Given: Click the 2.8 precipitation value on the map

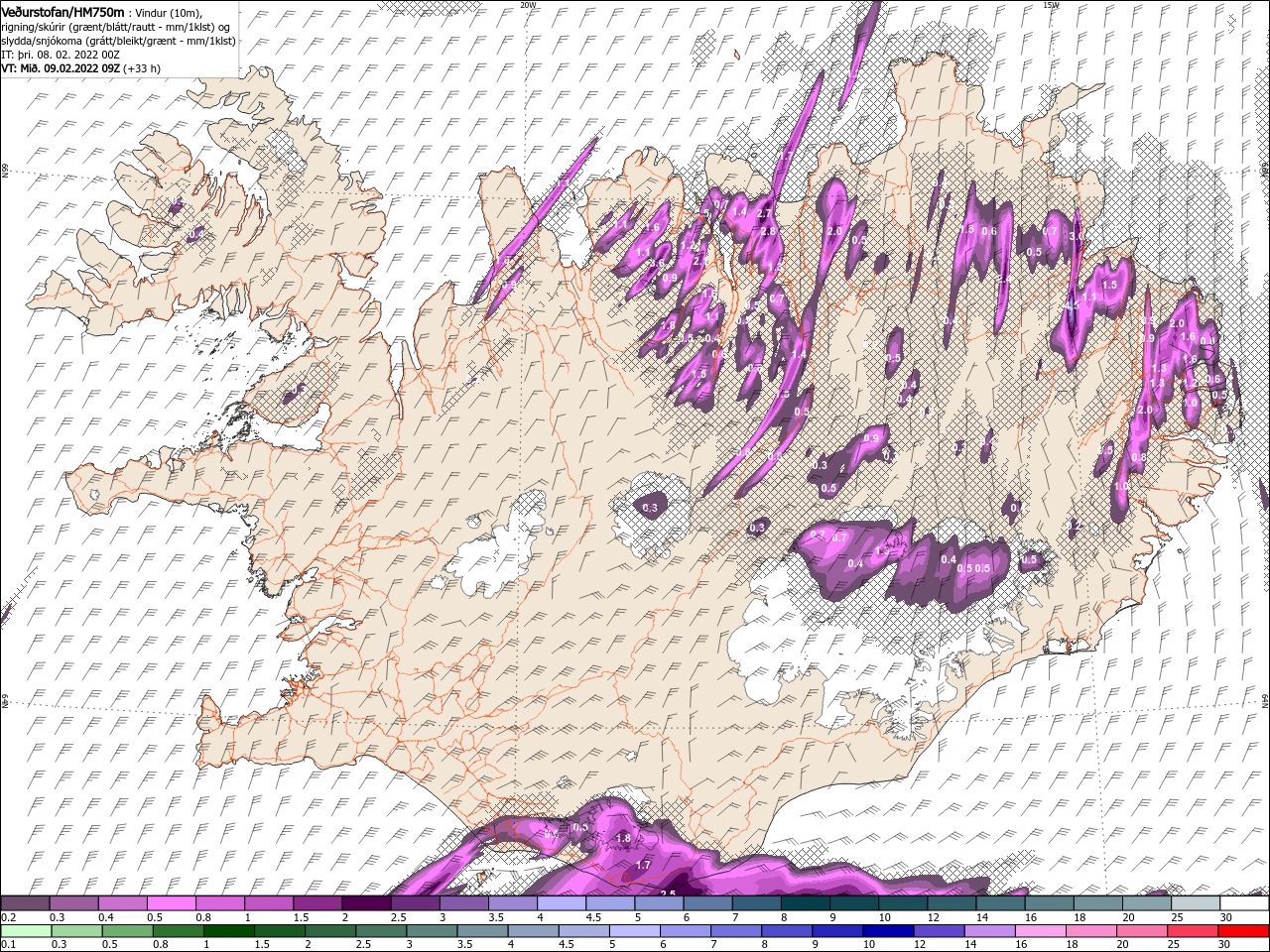Looking at the screenshot, I should pyautogui.click(x=768, y=232).
